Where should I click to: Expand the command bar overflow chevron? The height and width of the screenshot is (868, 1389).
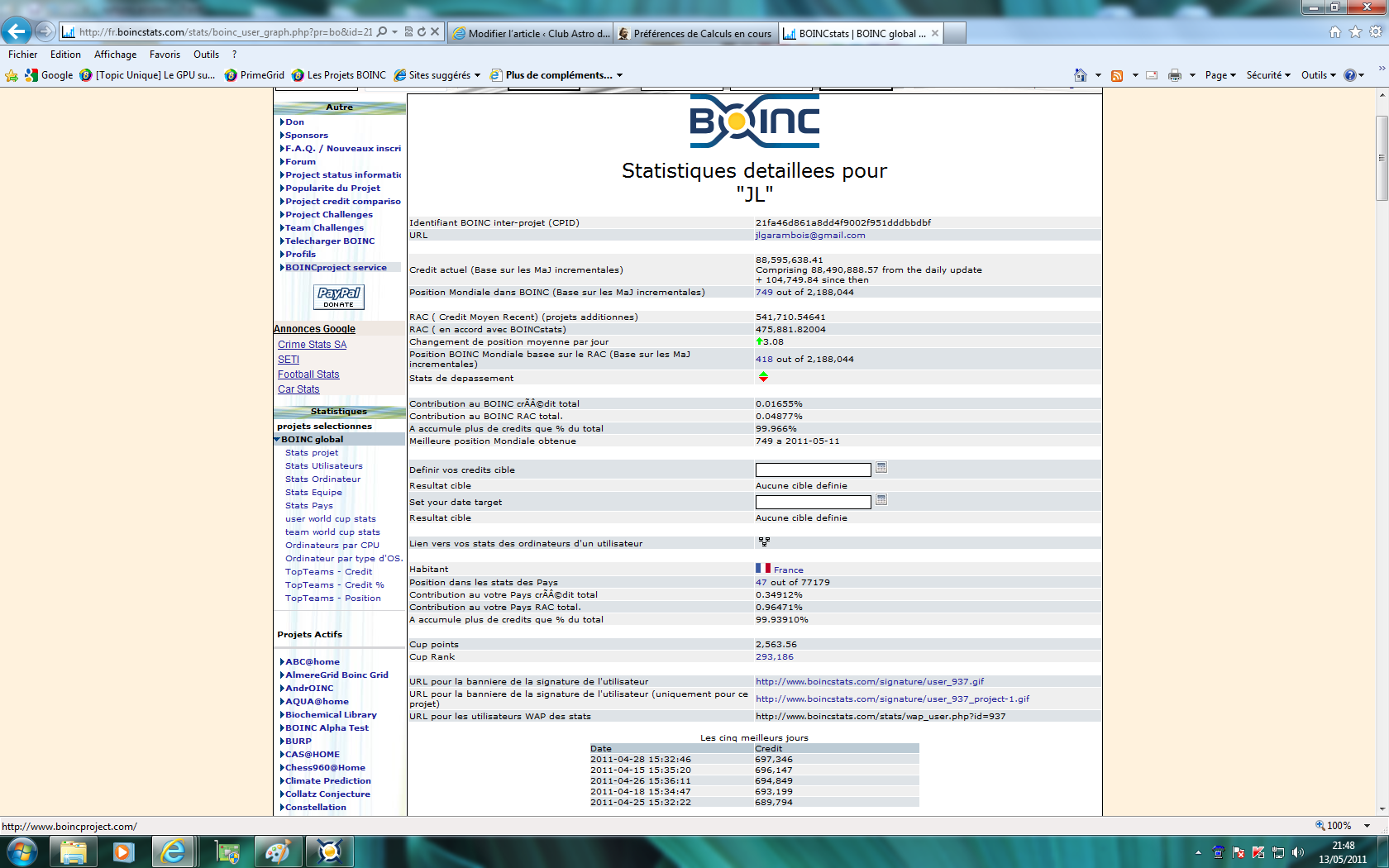coord(1382,69)
